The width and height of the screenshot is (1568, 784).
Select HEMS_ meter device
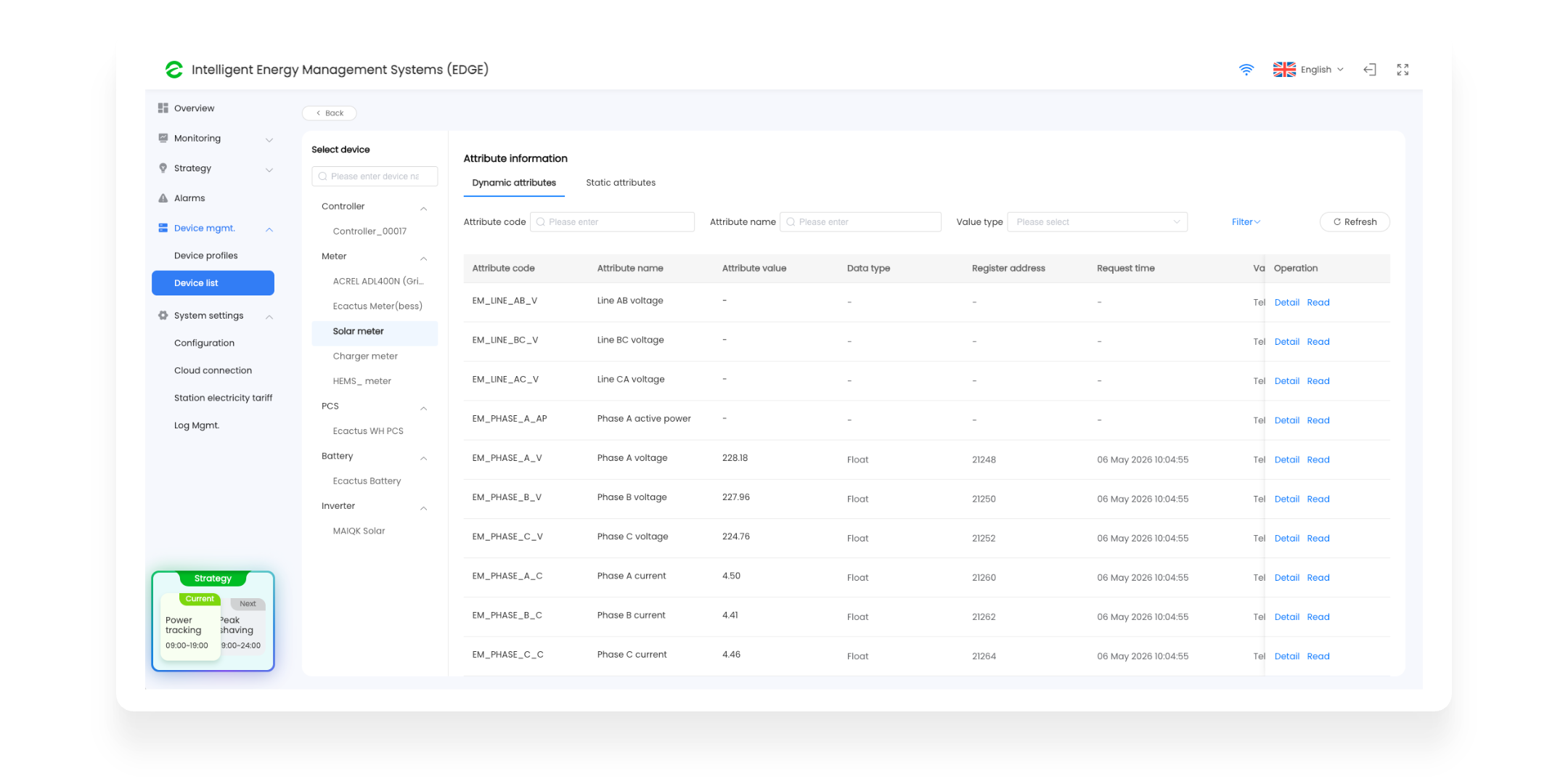pos(362,381)
